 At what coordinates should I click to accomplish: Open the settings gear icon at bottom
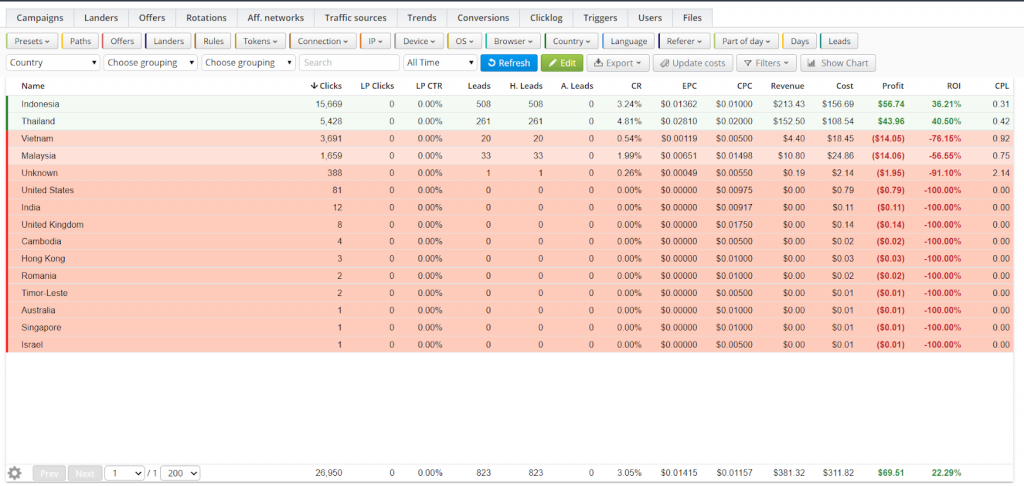[14, 473]
